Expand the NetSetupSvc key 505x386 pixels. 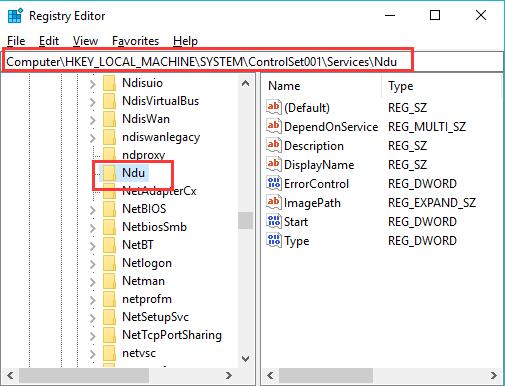click(93, 318)
